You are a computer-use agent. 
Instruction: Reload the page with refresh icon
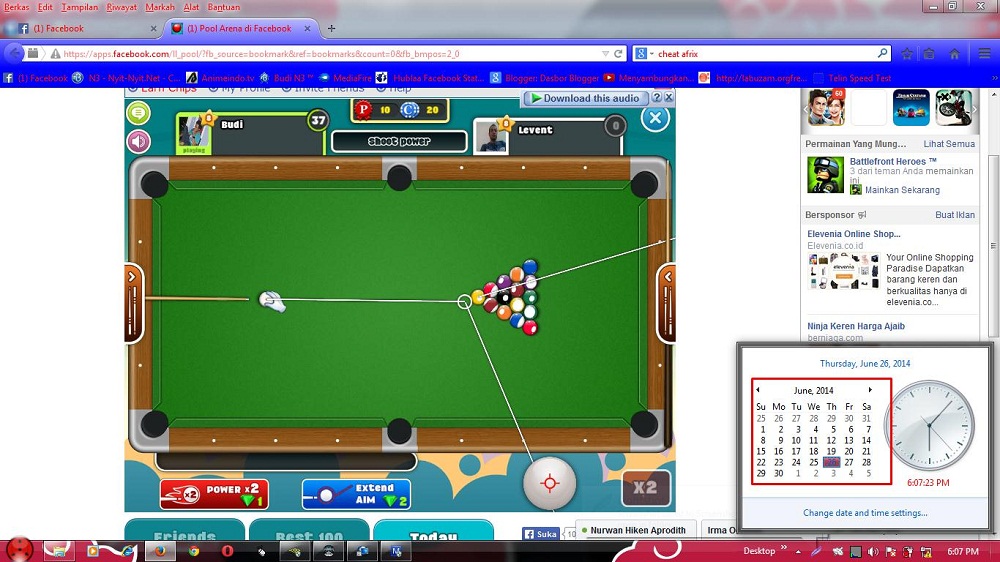(x=618, y=54)
